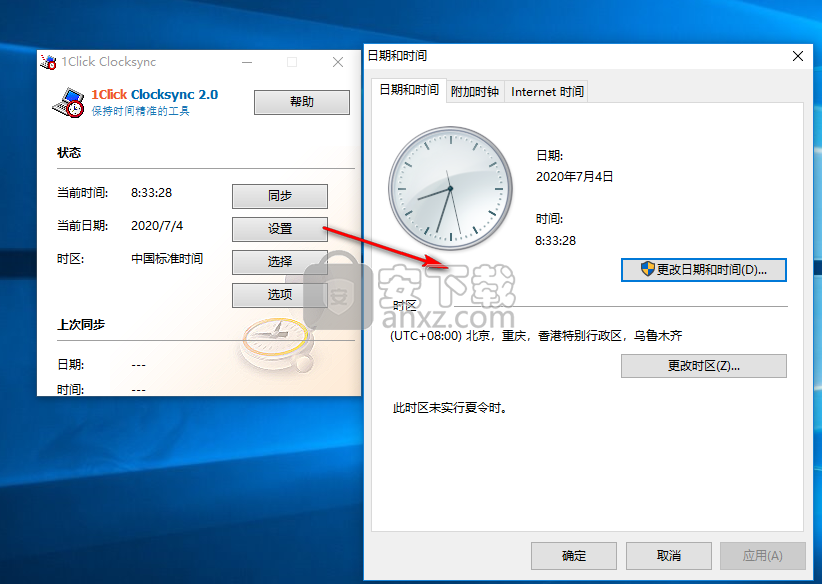The image size is (822, 584).
Task: Open the Internet 时间 tab
Action: pos(547,92)
